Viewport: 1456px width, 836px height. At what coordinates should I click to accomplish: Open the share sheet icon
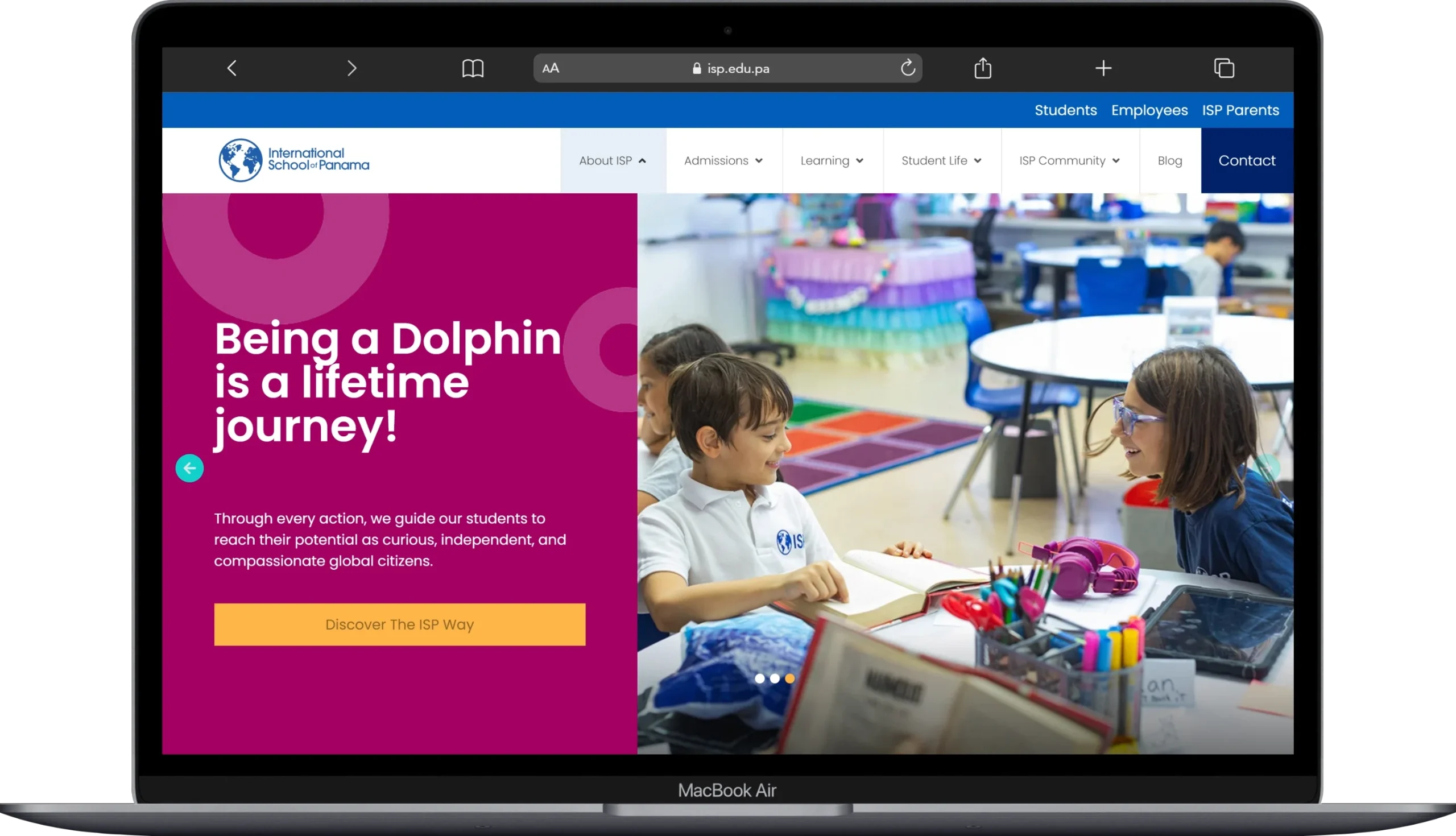tap(983, 68)
